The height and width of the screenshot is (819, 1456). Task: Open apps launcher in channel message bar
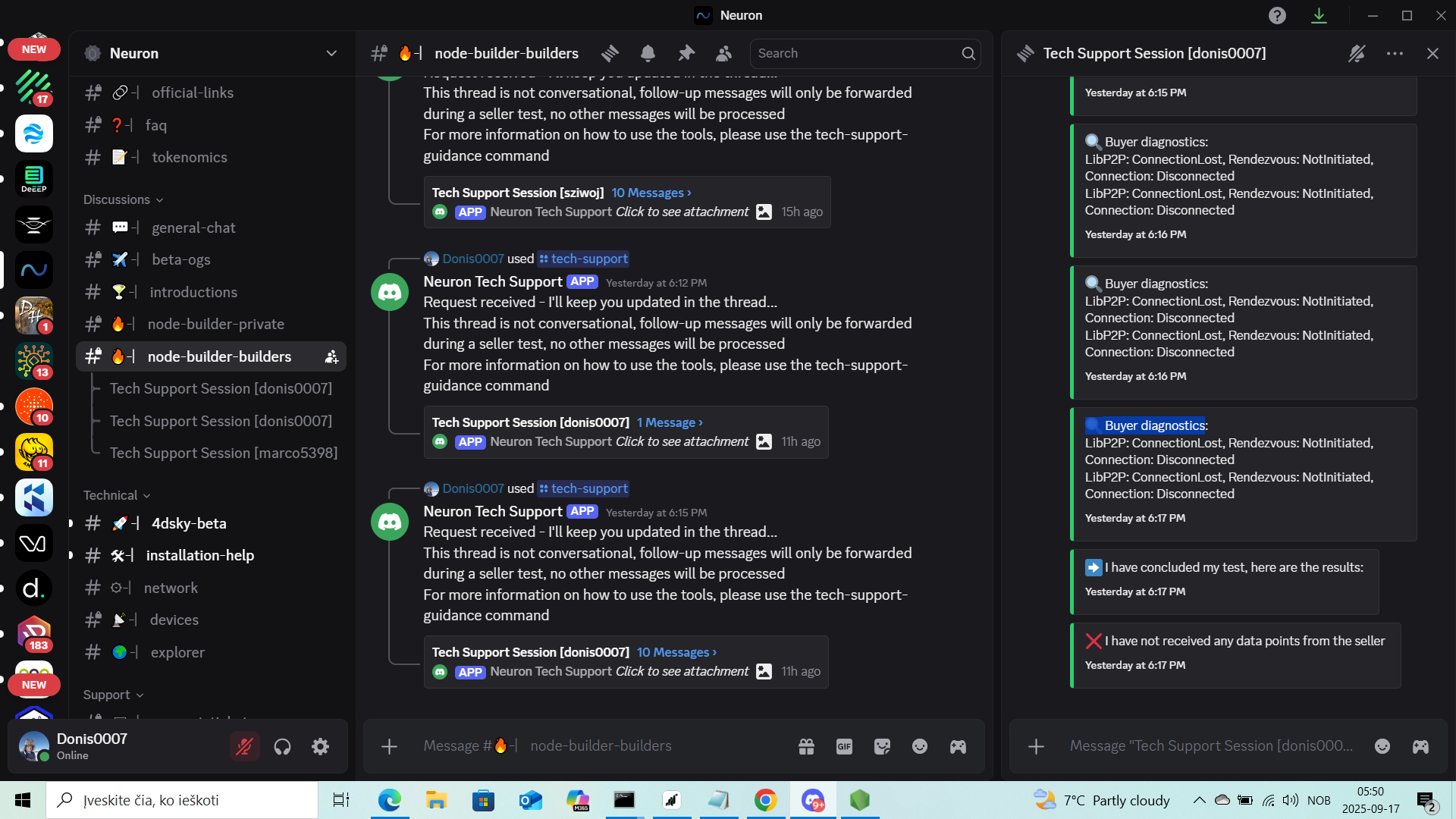(958, 746)
